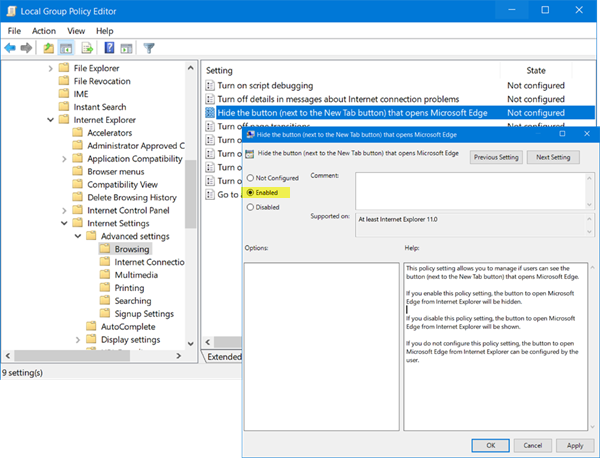Screen dimensions: 600x458
Task: Collapse the Internet Settings node
Action: pos(64,223)
